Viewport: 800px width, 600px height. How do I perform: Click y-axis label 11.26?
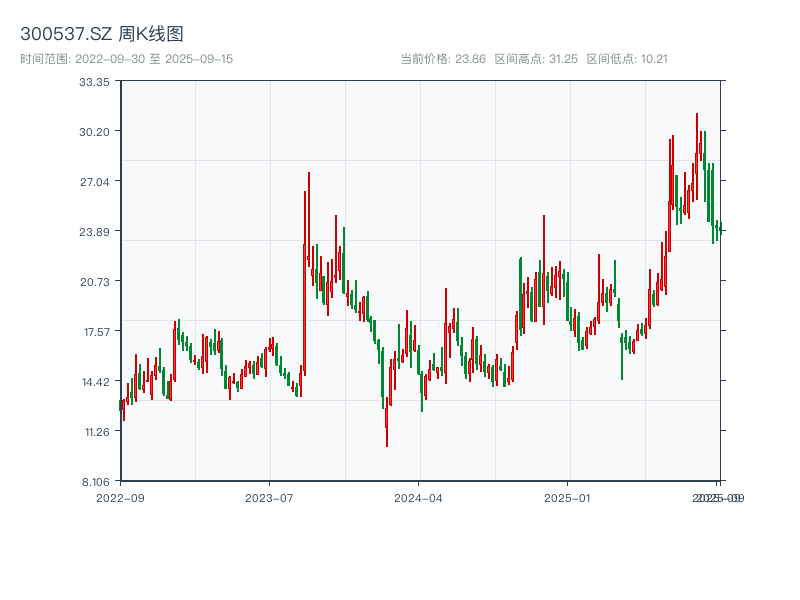[x=97, y=432]
